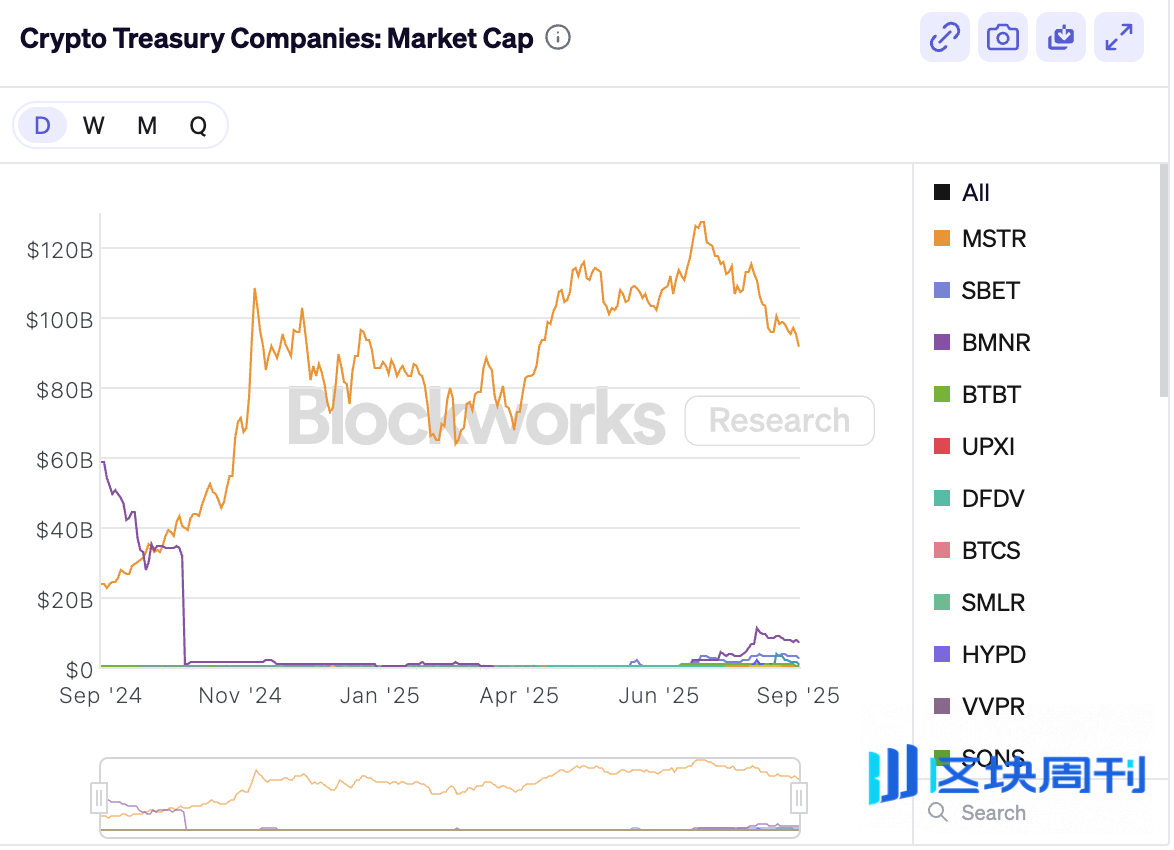Toggle the All legend series

click(961, 192)
